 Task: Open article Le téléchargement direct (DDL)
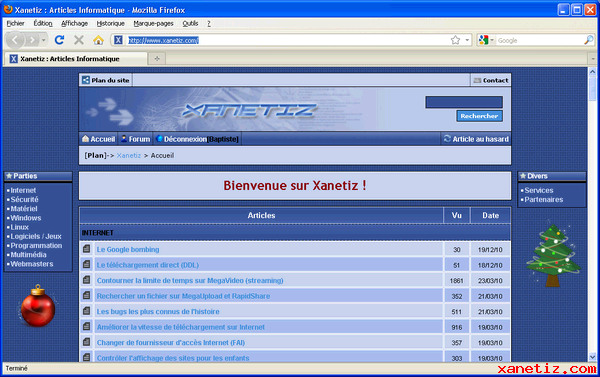coord(147,265)
